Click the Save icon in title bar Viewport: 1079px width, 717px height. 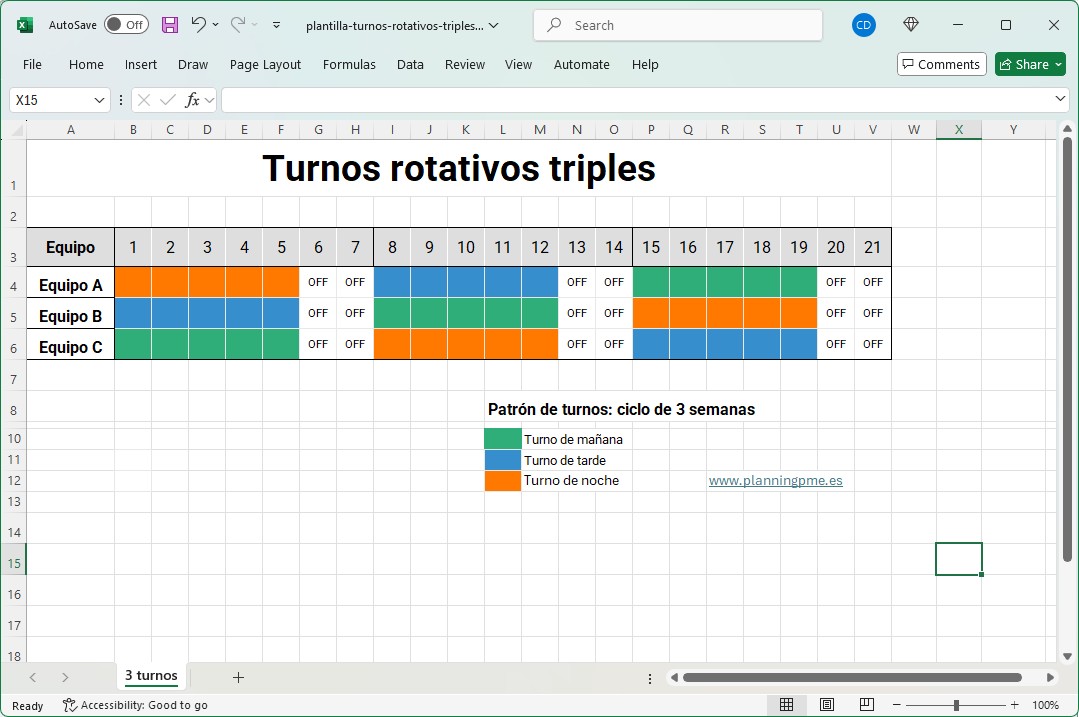click(x=170, y=25)
